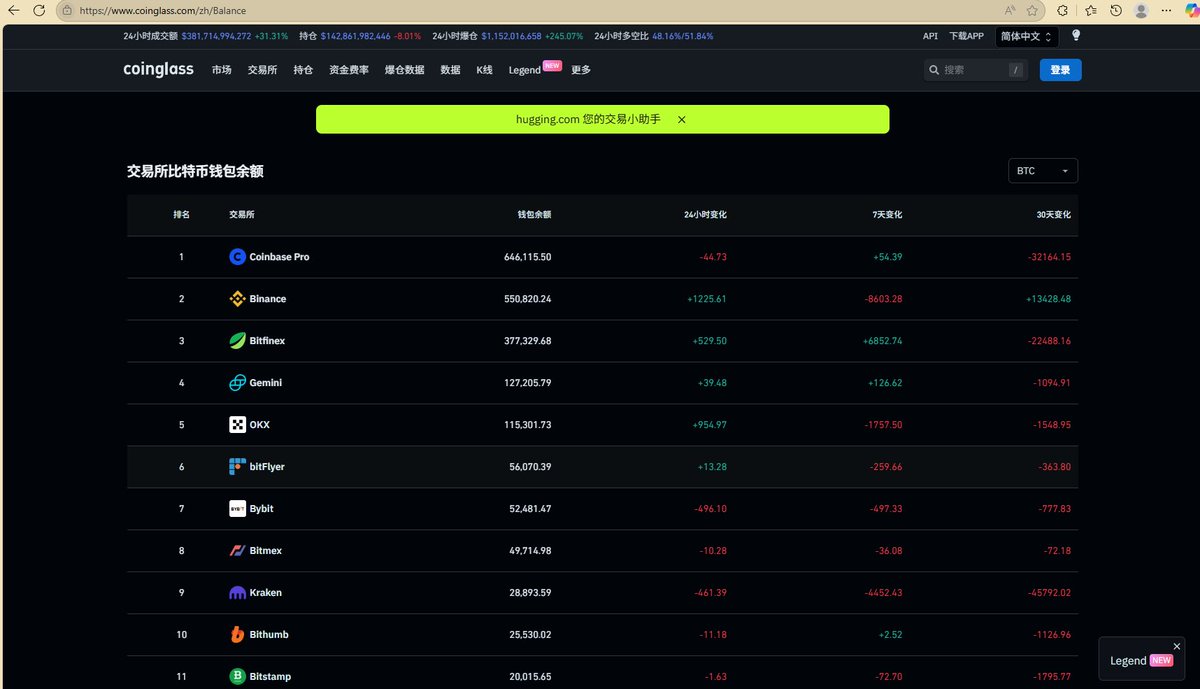Viewport: 1200px width, 689px height.
Task: Click the browser address bar URL
Action: [x=163, y=11]
